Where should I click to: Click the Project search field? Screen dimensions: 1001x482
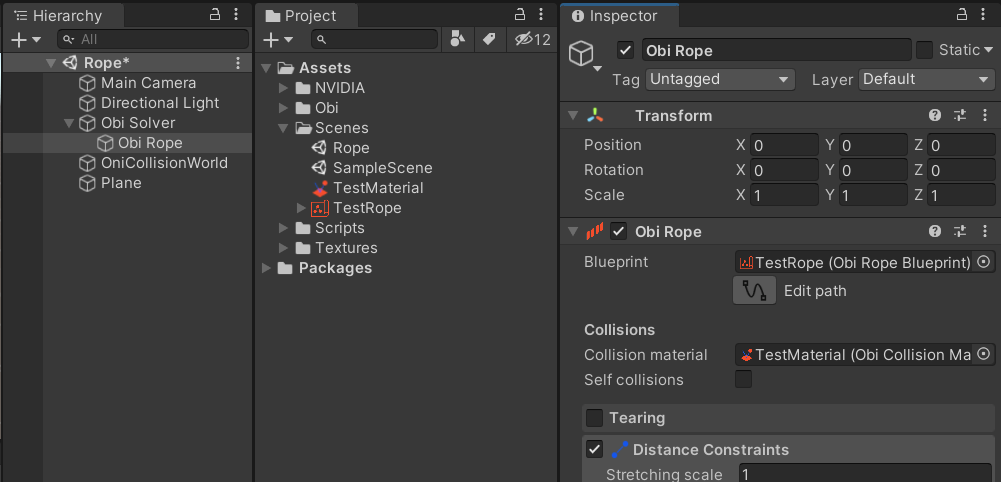[x=375, y=40]
